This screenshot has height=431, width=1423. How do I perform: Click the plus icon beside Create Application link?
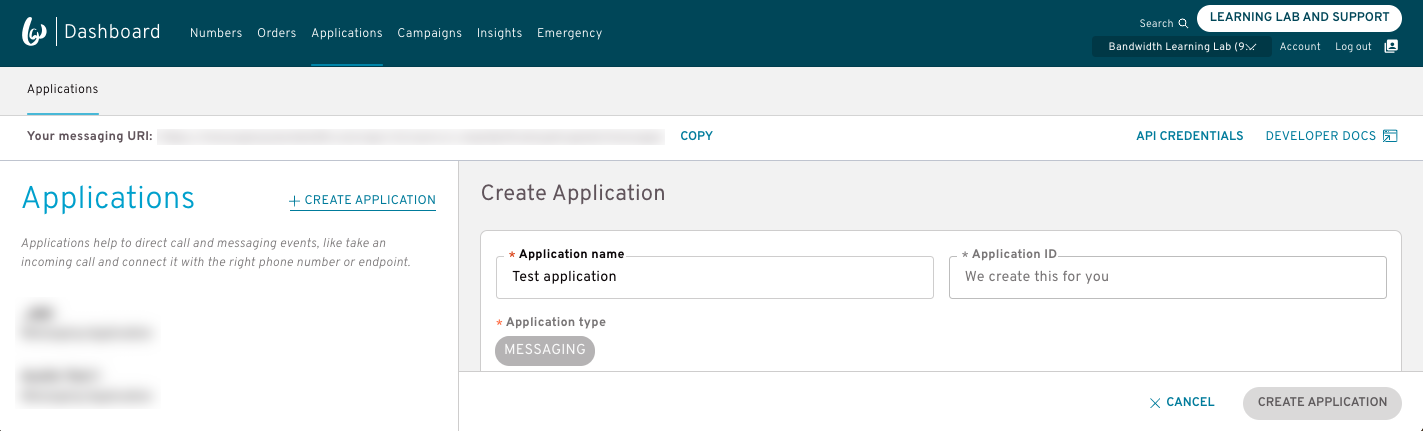pos(295,201)
